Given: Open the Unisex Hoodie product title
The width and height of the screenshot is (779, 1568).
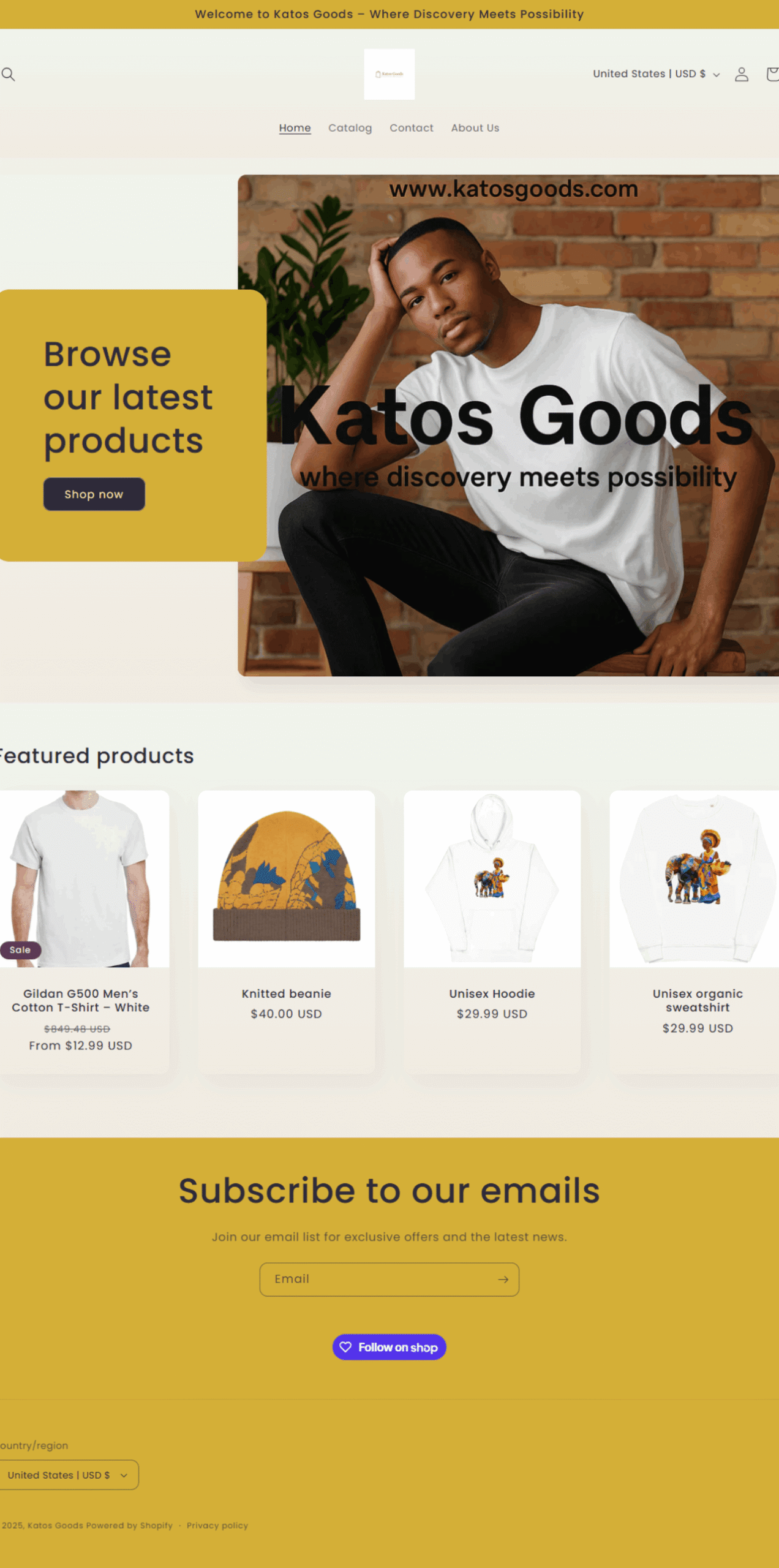Looking at the screenshot, I should pos(492,993).
